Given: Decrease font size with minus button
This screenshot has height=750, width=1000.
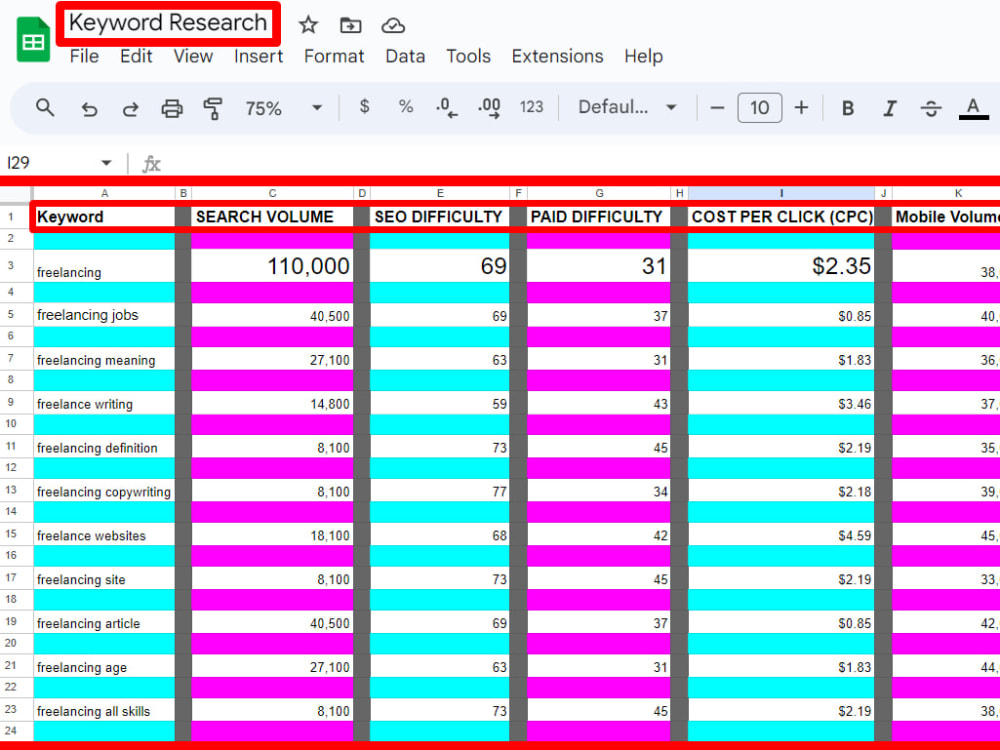Looking at the screenshot, I should pos(717,107).
